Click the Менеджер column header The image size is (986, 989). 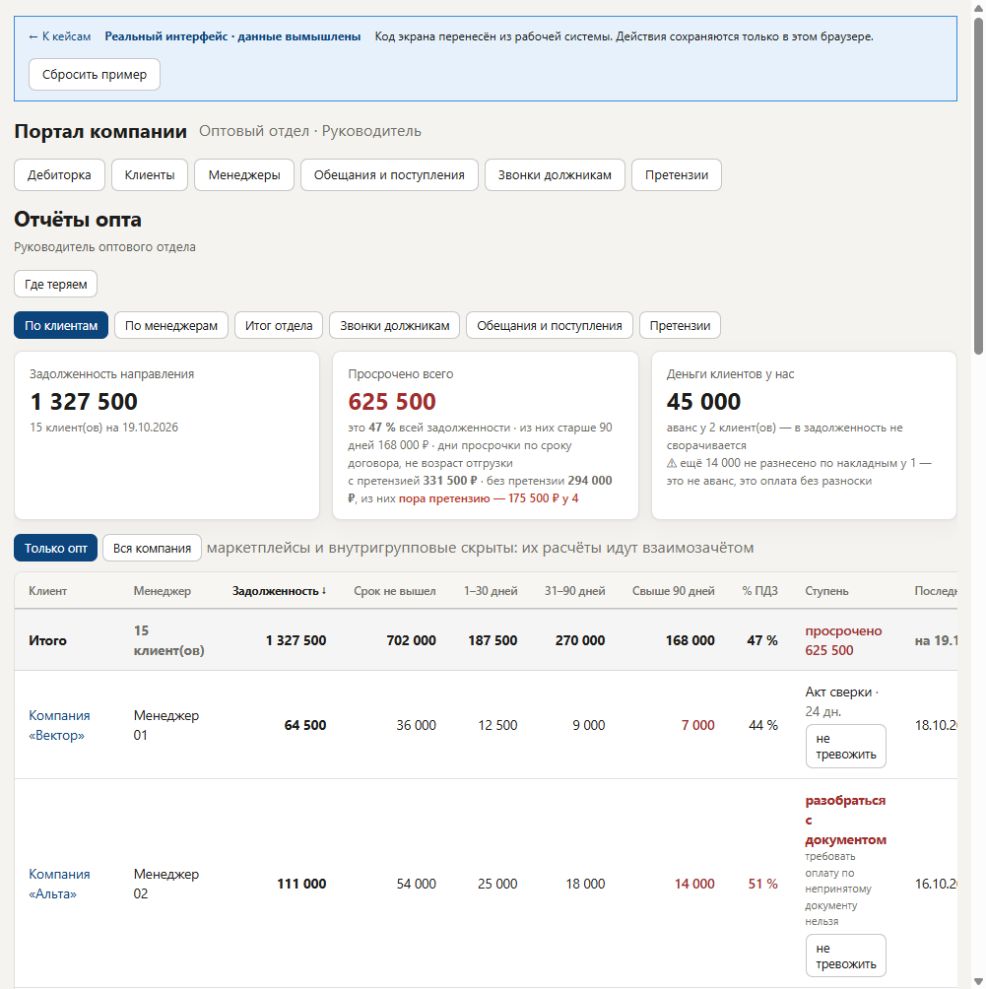162,591
